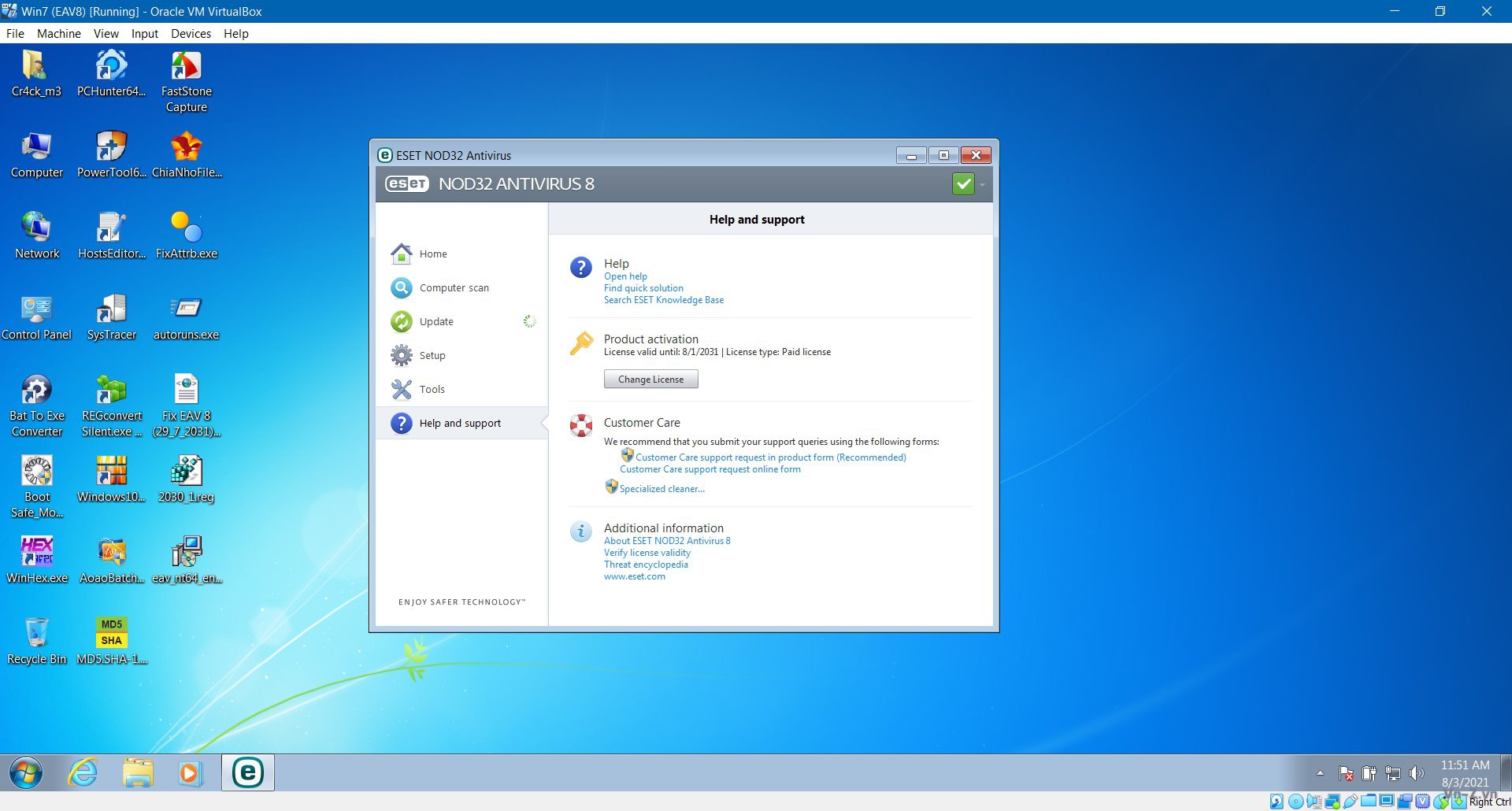The height and width of the screenshot is (811, 1512).
Task: Open Computer scan from the sidebar
Action: [x=402, y=288]
